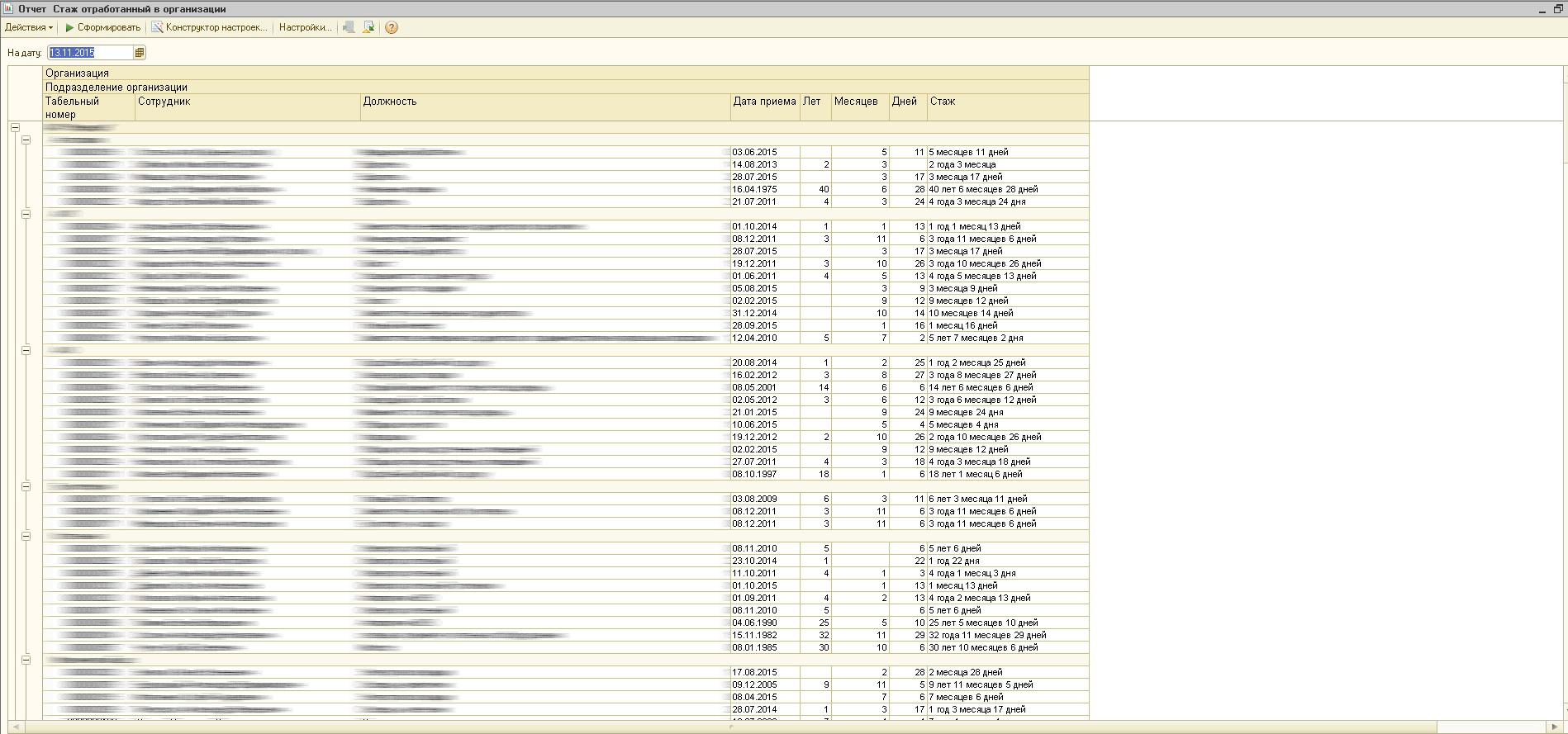
Task: Click in the На дату input field
Action: [x=90, y=53]
